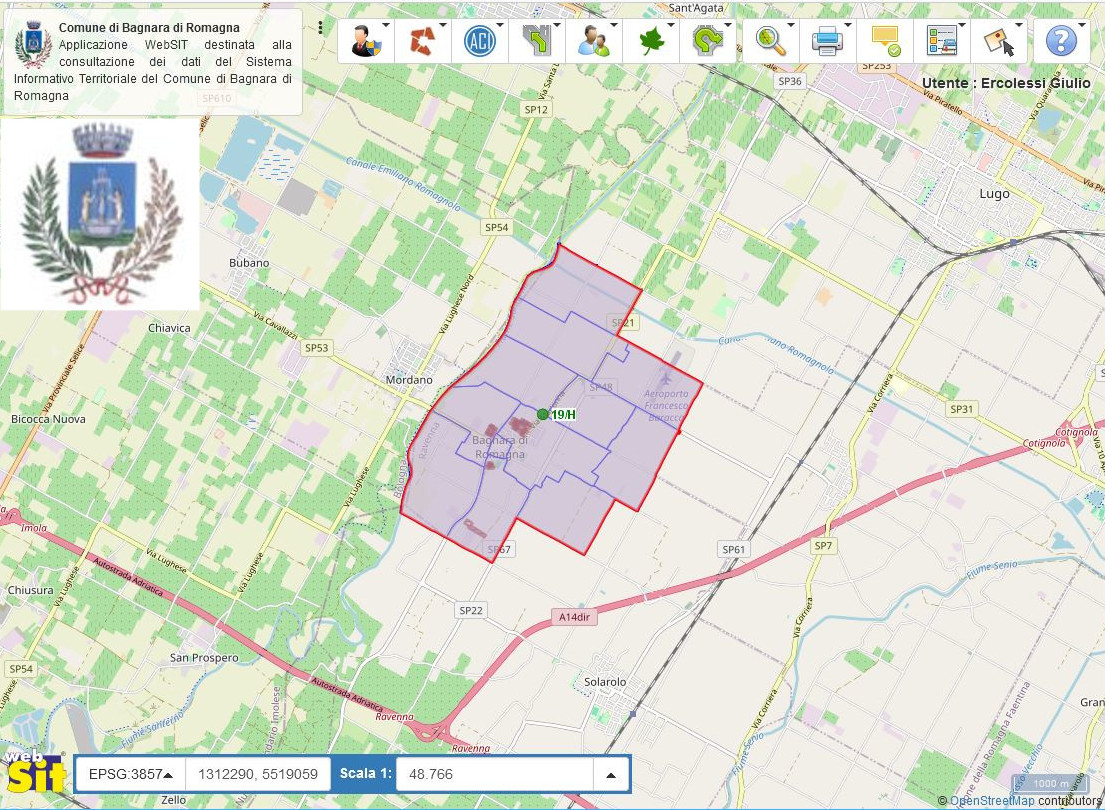Expand the arrow next to the help button
Viewport: 1105px width, 810px height.
tap(1082, 25)
